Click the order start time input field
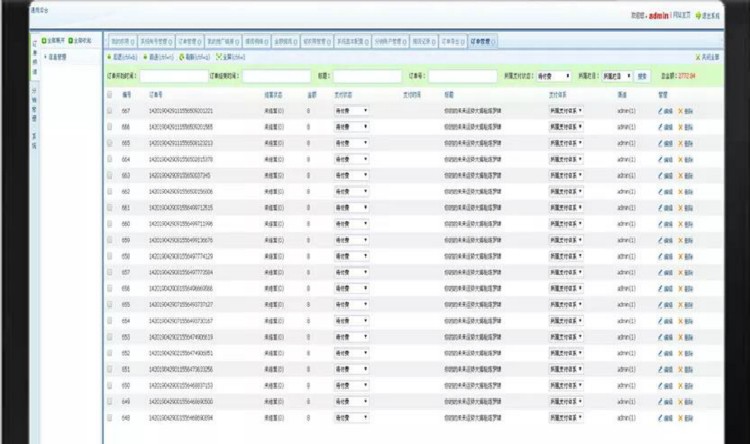This screenshot has width=750, height=444. tap(173, 75)
